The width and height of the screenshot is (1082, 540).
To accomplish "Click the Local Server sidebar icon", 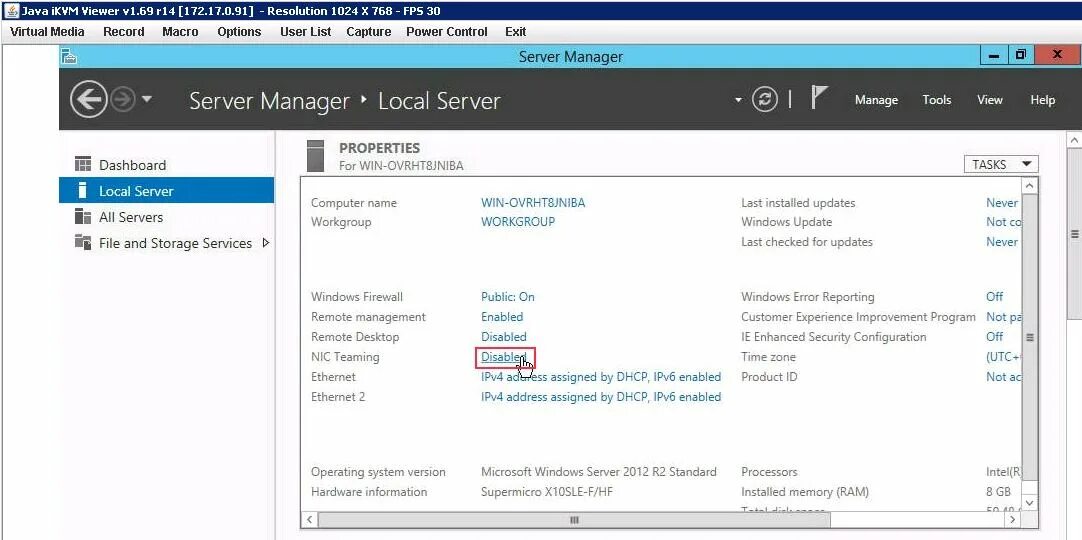I will (83, 190).
